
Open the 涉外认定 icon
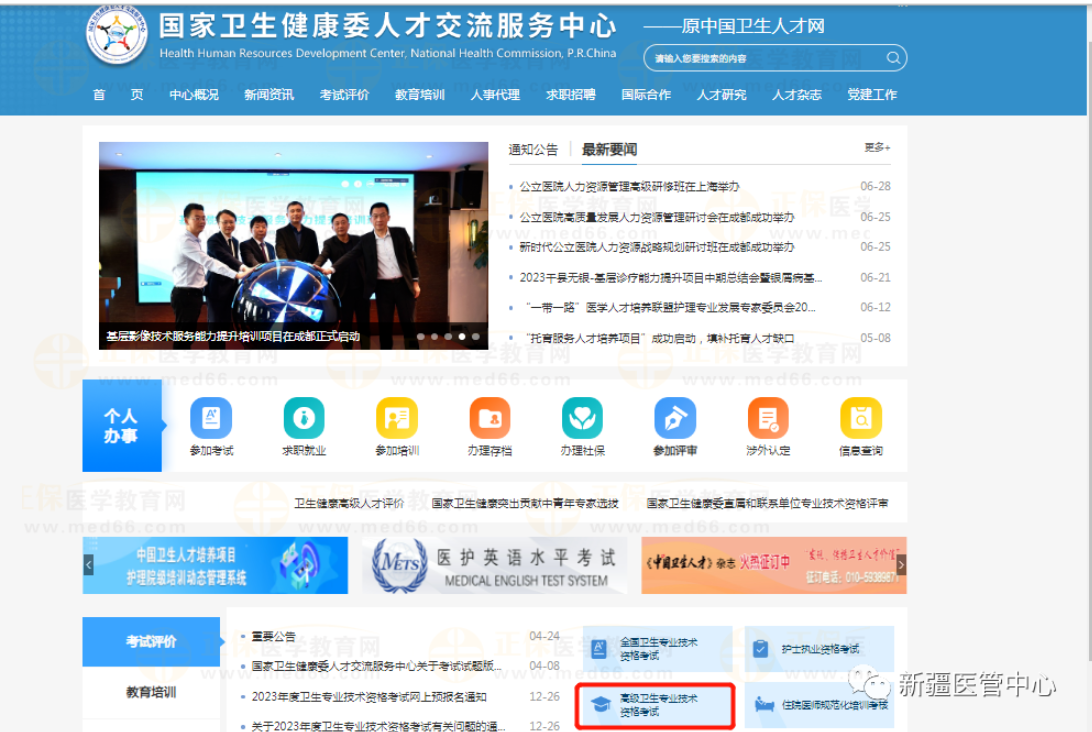(768, 418)
